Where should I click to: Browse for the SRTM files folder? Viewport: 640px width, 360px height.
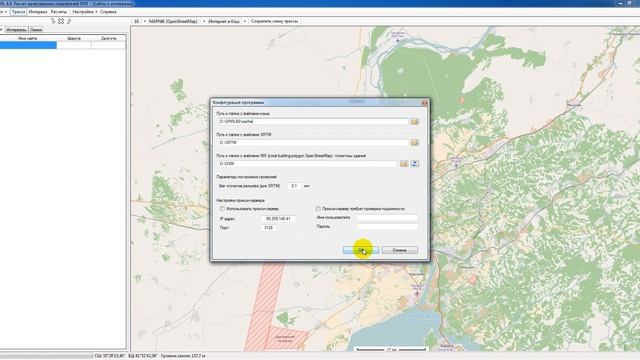[x=414, y=142]
